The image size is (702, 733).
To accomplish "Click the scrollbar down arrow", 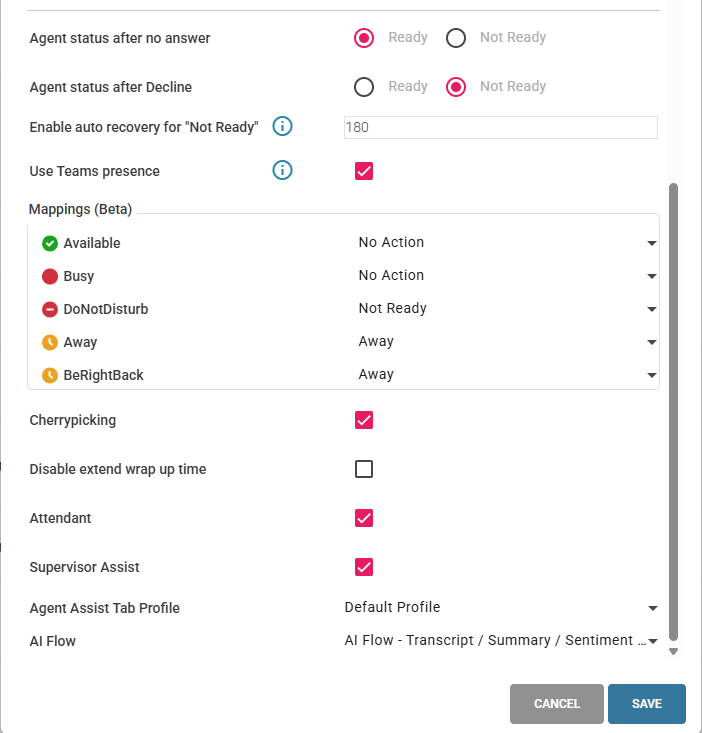I will 673,651.
